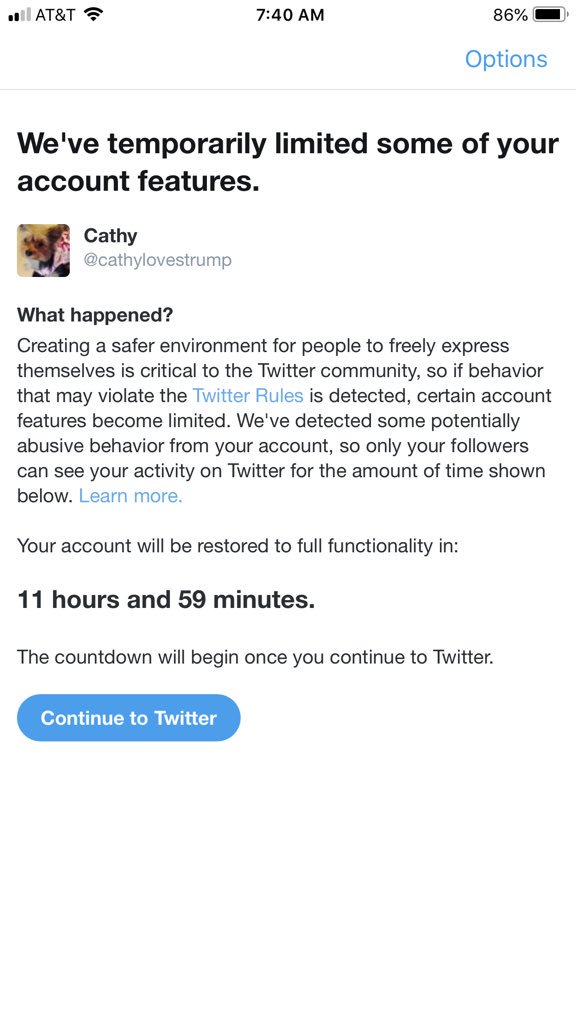Tap the What happened? subheading
The image size is (576, 1024).
(x=95, y=315)
